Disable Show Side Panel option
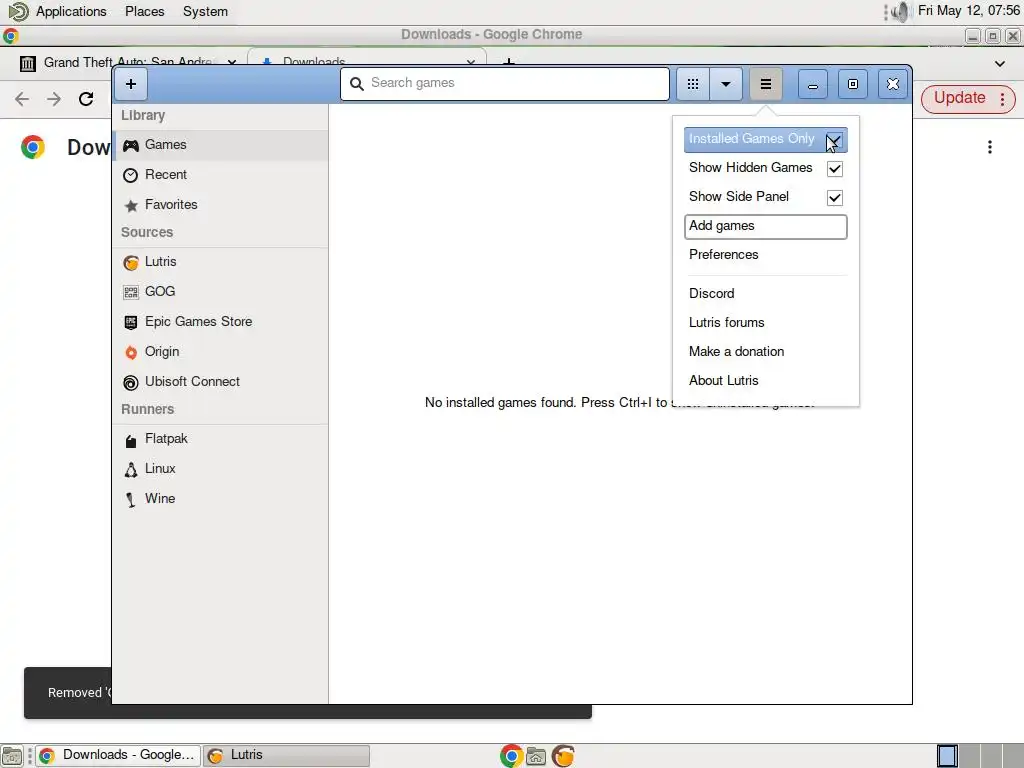This screenshot has height=768, width=1024. click(834, 197)
